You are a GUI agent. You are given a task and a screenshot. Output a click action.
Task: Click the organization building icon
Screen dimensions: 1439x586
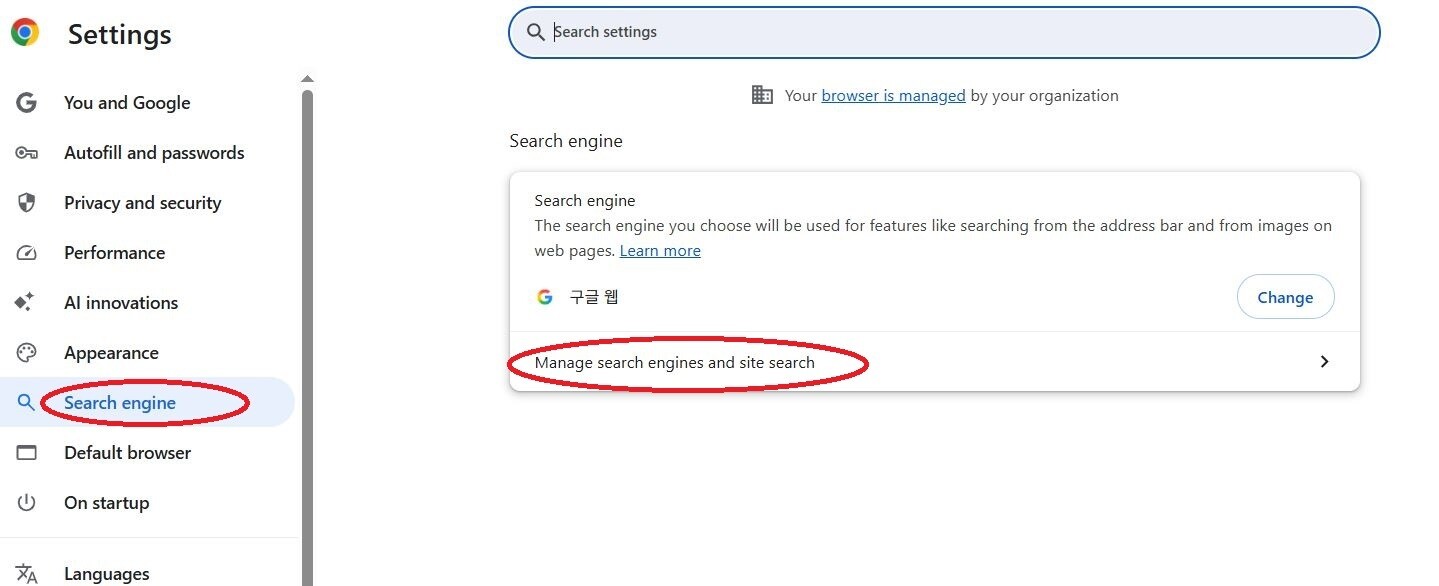[762, 95]
